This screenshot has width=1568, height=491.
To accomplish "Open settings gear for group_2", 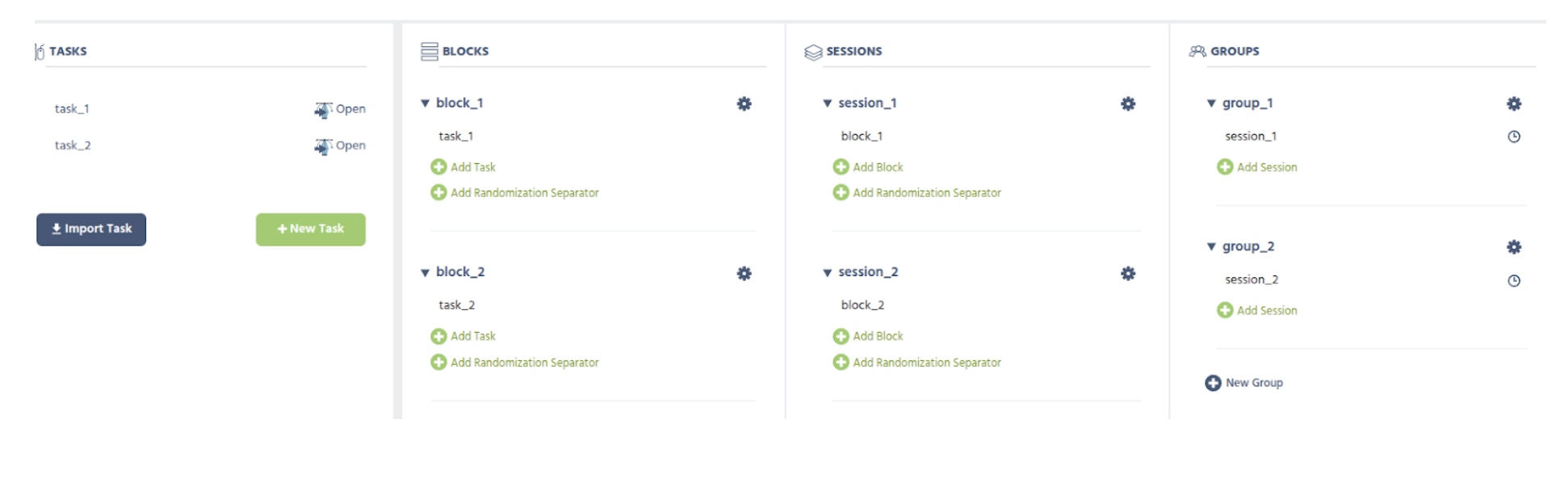I will (1515, 246).
